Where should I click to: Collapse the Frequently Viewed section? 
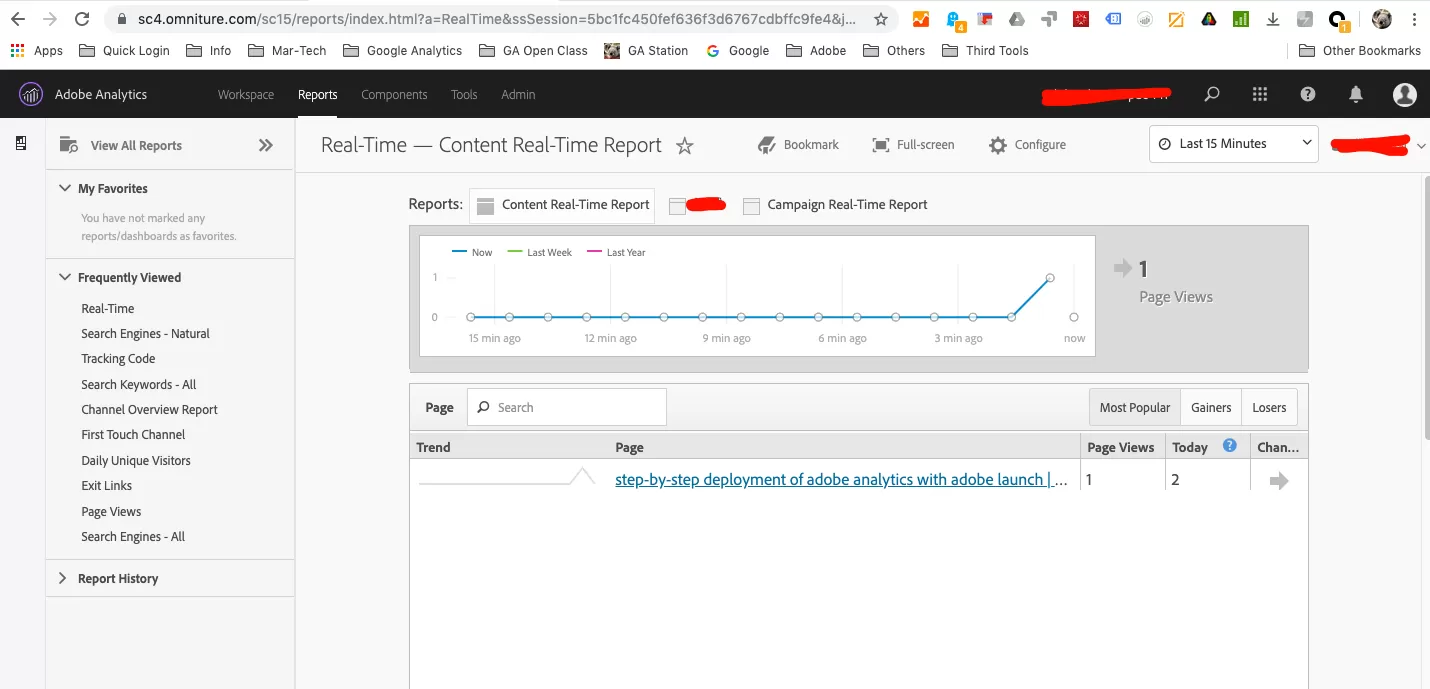point(65,277)
